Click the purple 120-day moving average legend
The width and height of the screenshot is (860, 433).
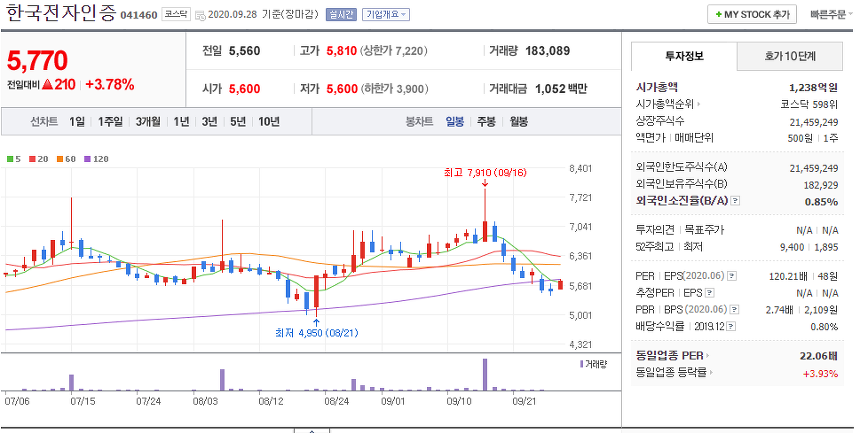(96, 159)
